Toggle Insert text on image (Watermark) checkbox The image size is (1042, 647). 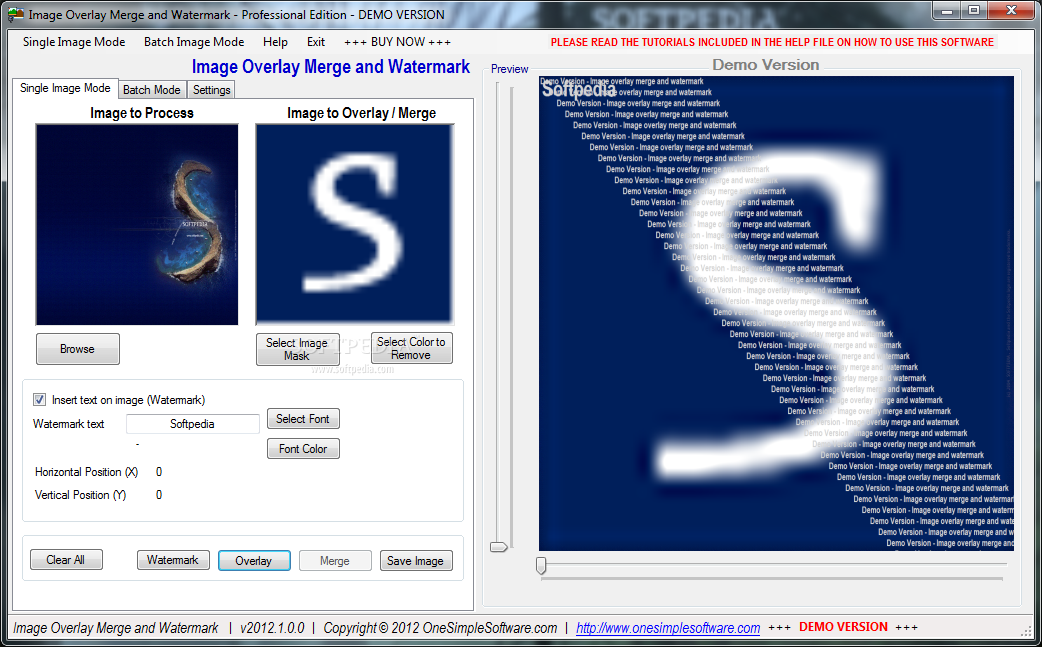pos(39,399)
